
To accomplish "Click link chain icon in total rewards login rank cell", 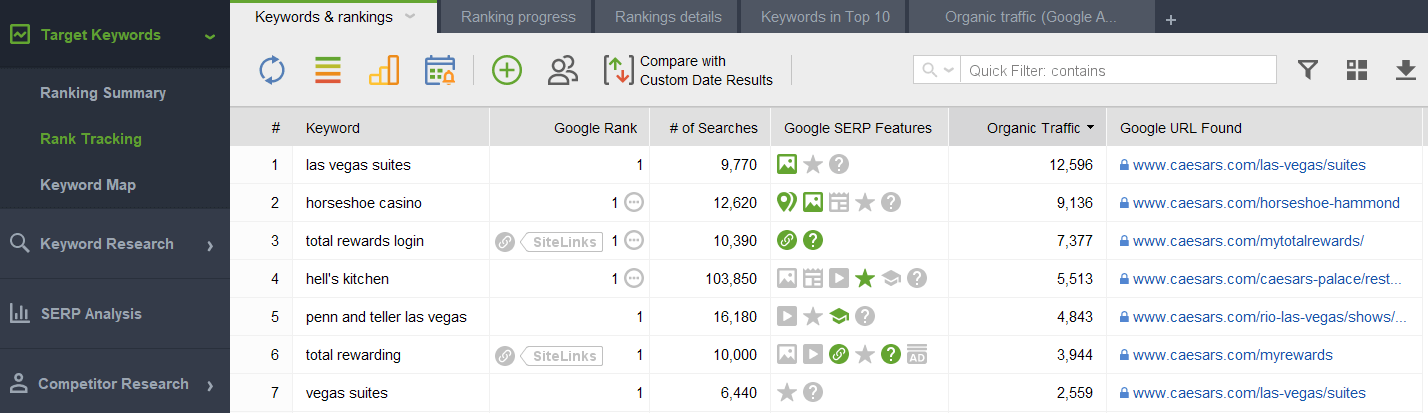I will pos(505,241).
